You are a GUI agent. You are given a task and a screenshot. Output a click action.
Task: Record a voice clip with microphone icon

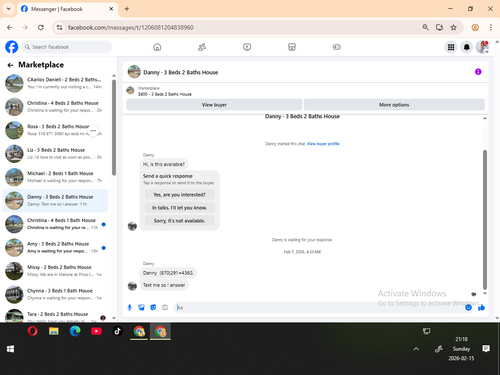(x=130, y=307)
